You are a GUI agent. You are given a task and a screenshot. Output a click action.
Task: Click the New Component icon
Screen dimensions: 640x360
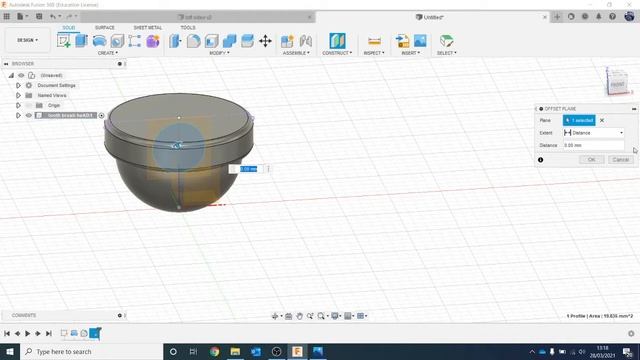(x=287, y=41)
